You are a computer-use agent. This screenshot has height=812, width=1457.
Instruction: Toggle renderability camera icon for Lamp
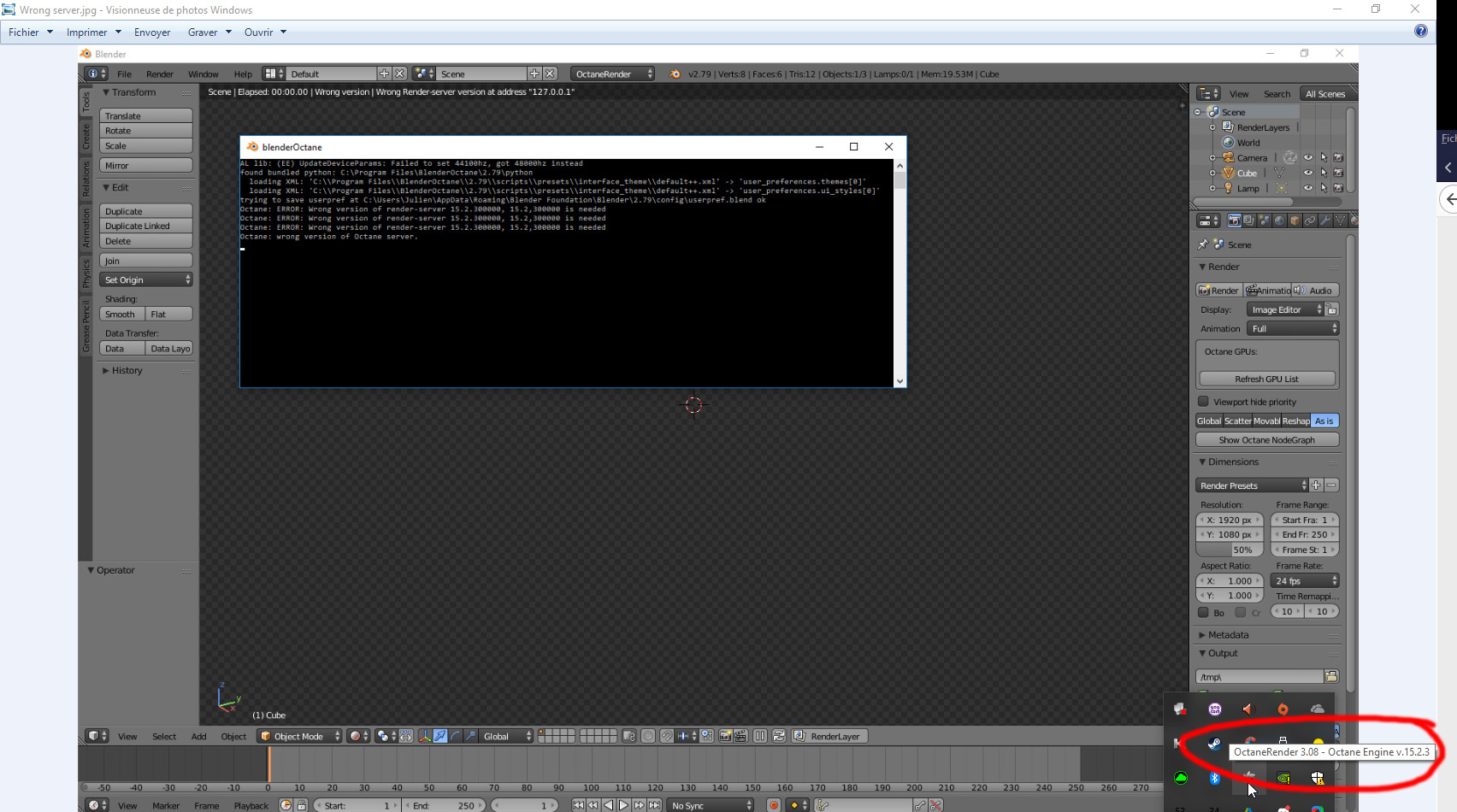point(1338,188)
